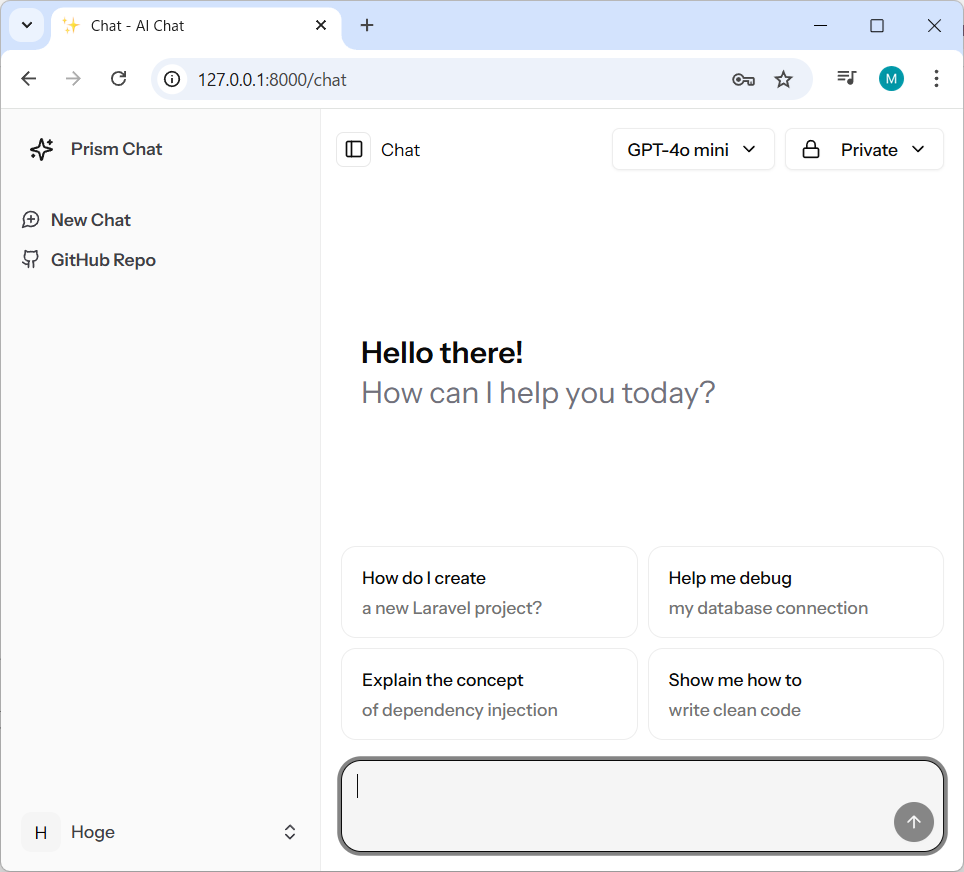Open the GPT-4o mini model dropdown

pyautogui.click(x=692, y=150)
